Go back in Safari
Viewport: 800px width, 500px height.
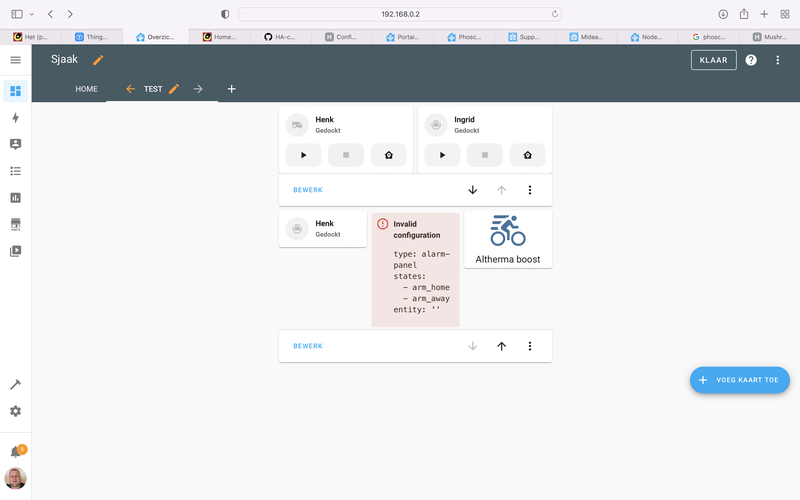tap(51, 14)
